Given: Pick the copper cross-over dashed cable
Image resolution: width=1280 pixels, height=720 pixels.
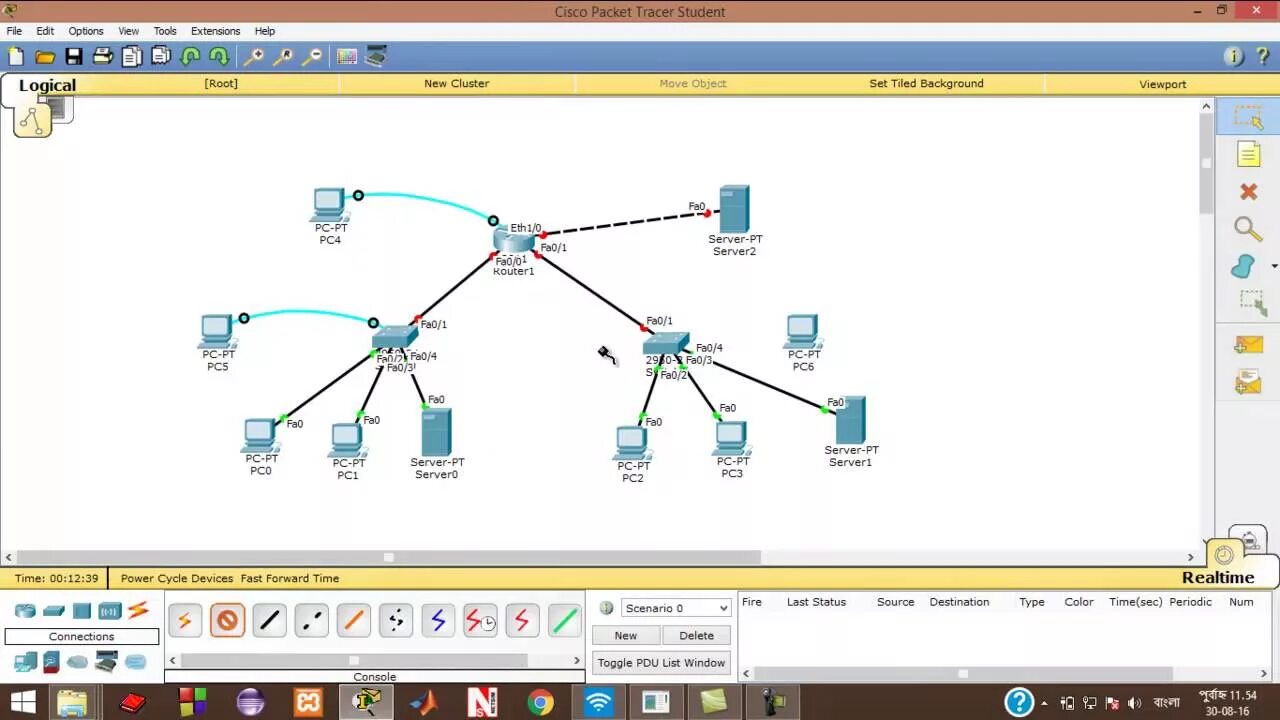Looking at the screenshot, I should click(x=311, y=621).
